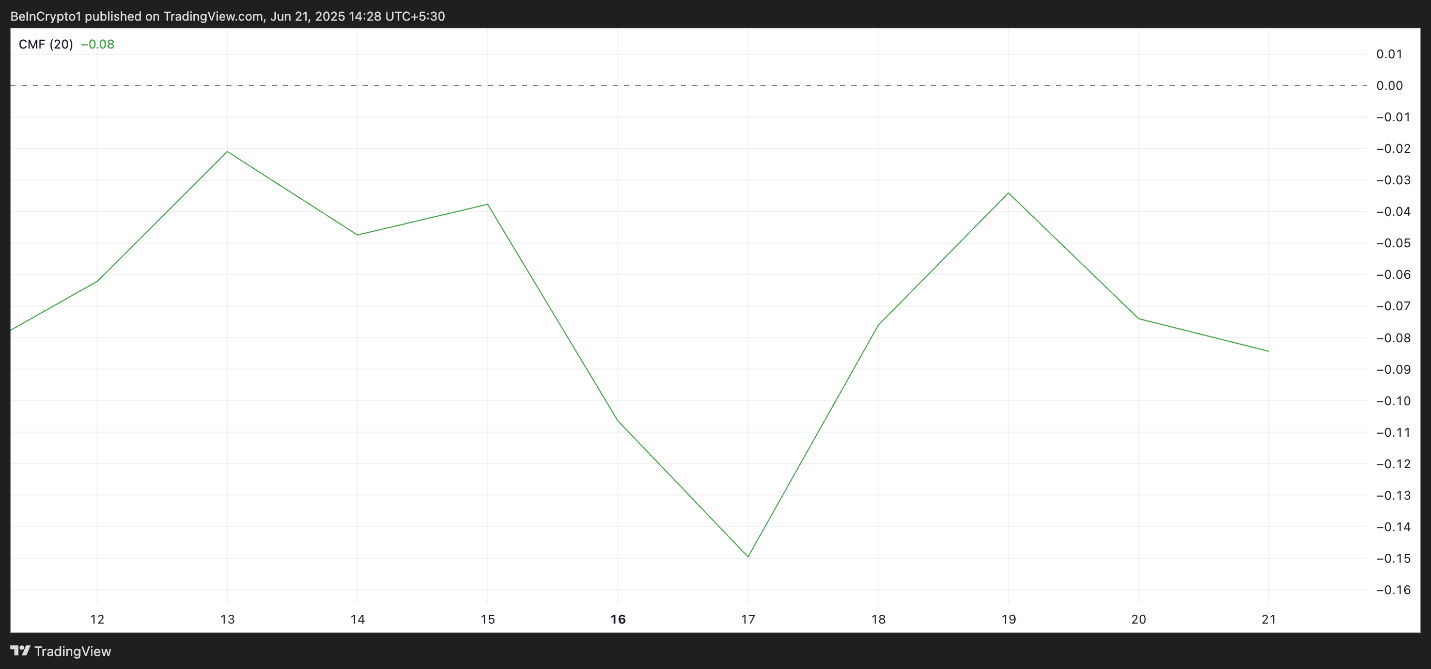Click the CMF peak near −0.02
Screen dimensions: 1431x669
(226, 152)
